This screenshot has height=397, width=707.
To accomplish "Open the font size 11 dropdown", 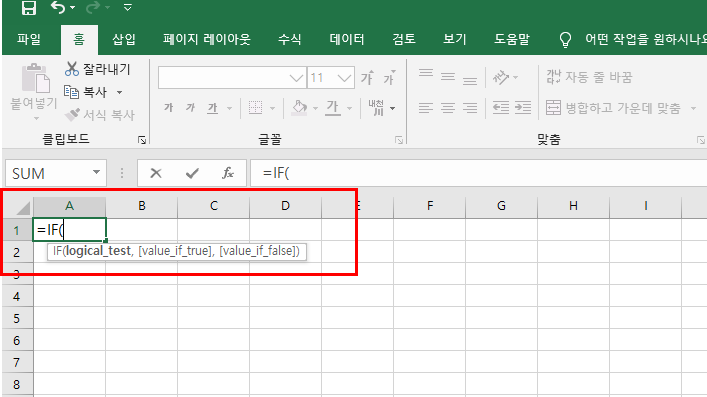I will 344,78.
